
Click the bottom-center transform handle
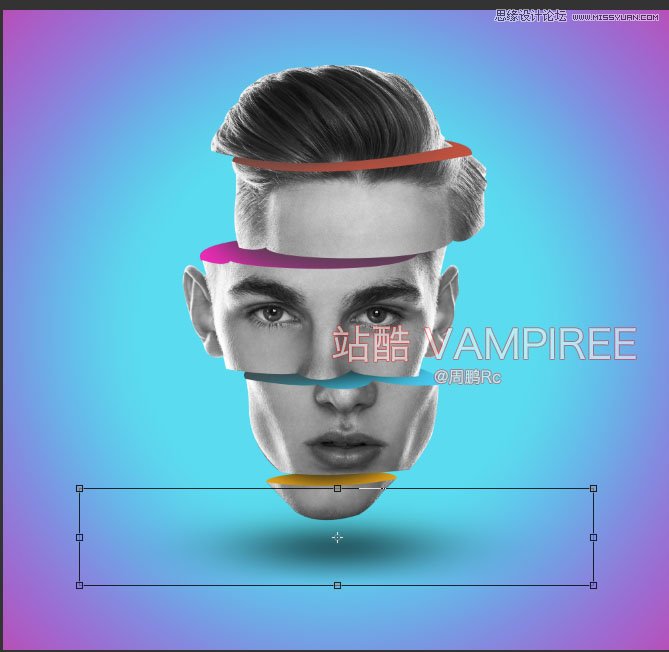pos(337,585)
